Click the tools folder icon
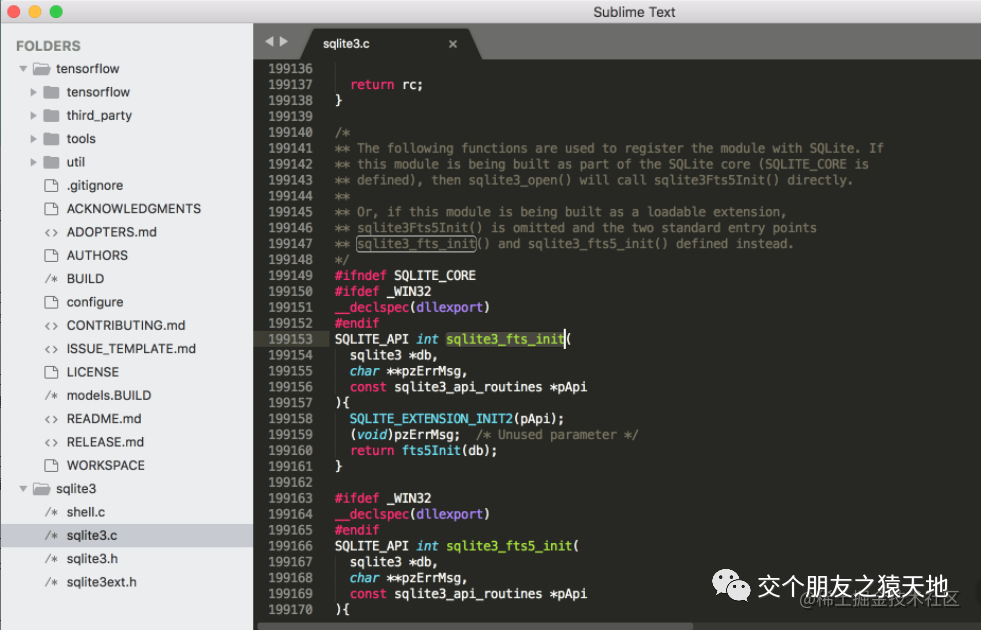This screenshot has width=981, height=630. click(51, 139)
